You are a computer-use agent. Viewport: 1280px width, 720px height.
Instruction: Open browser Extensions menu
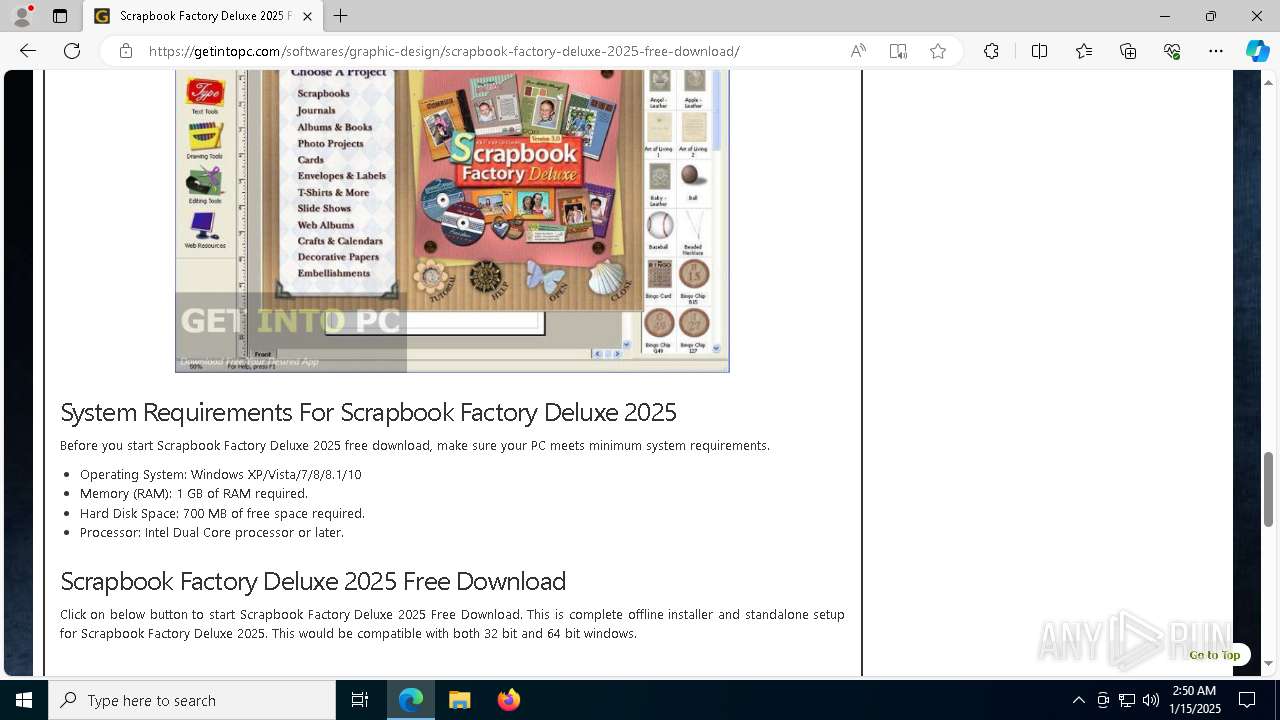click(x=991, y=51)
